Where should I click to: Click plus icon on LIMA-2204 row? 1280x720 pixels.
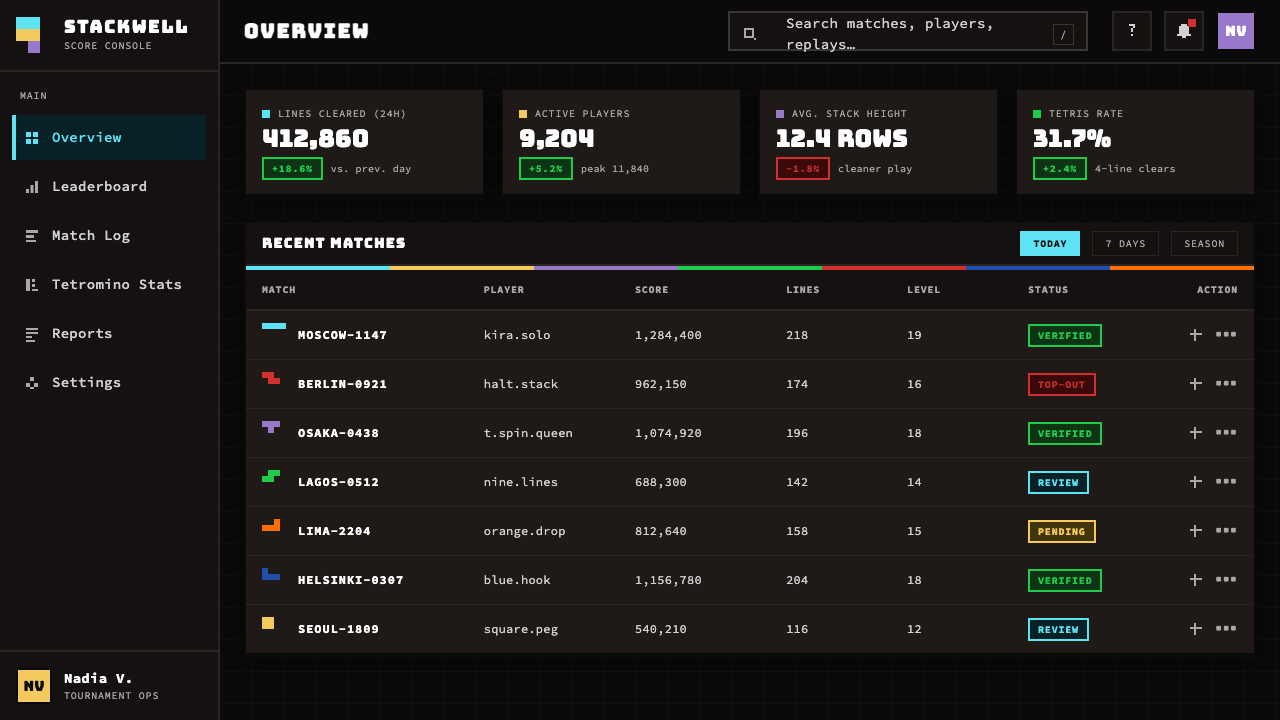click(x=1196, y=531)
